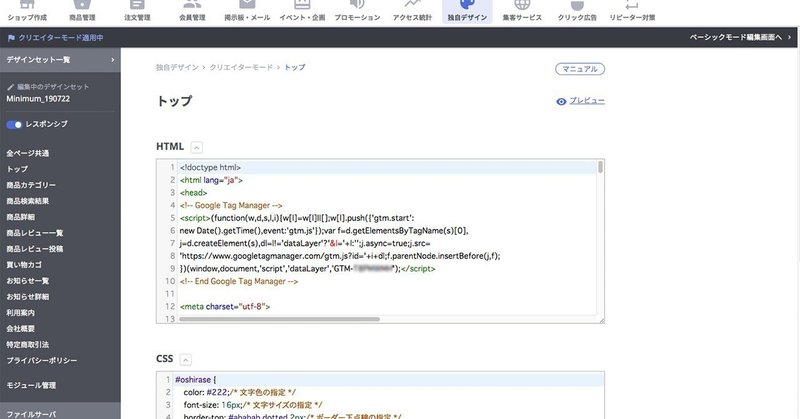Open 会社概要 page template

(x=20, y=328)
